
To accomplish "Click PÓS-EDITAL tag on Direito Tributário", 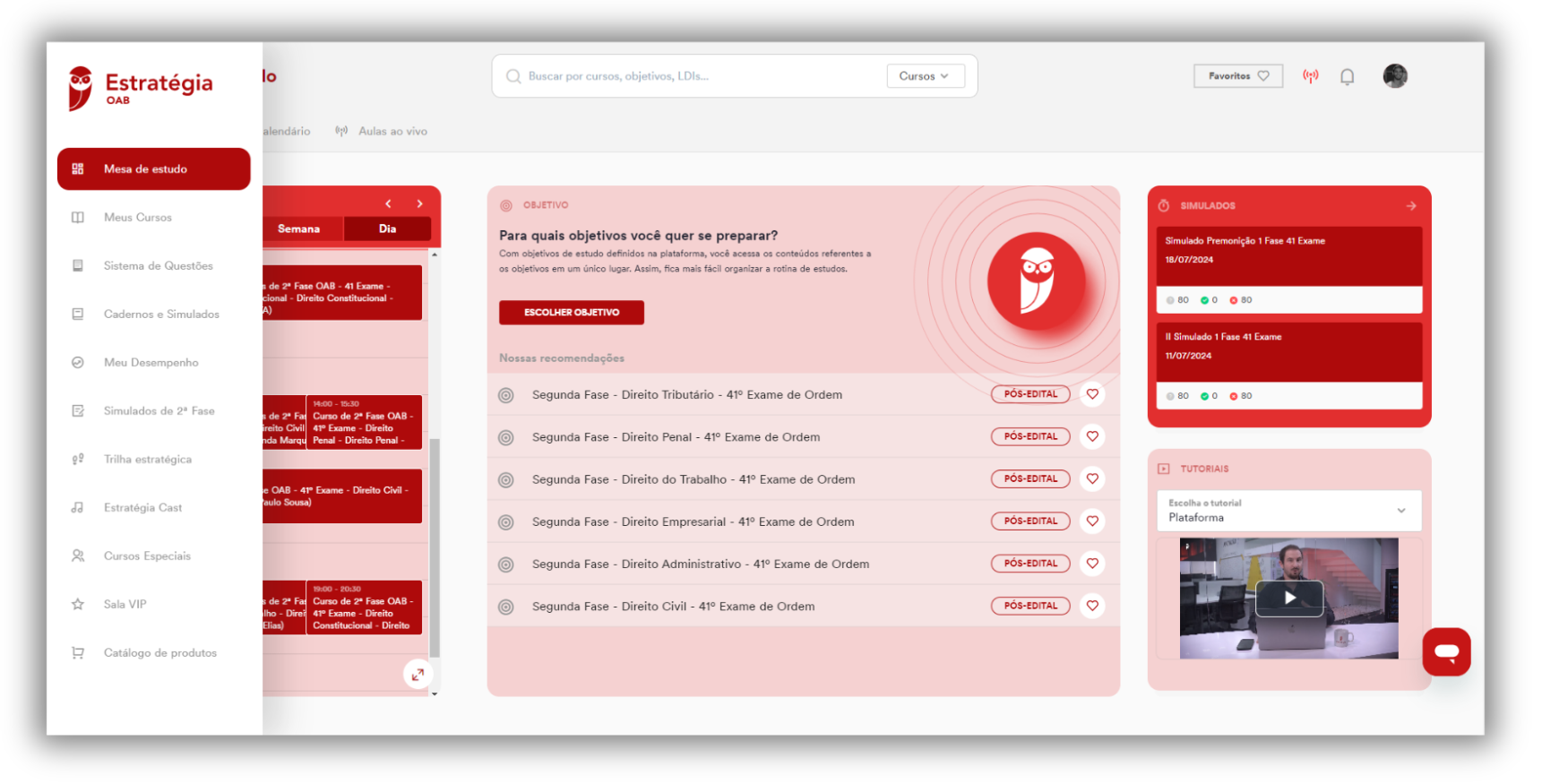I will (x=1030, y=394).
